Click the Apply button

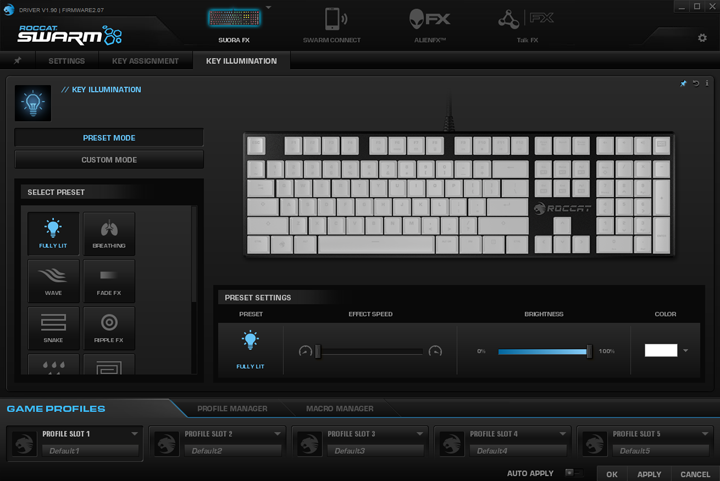(649, 474)
